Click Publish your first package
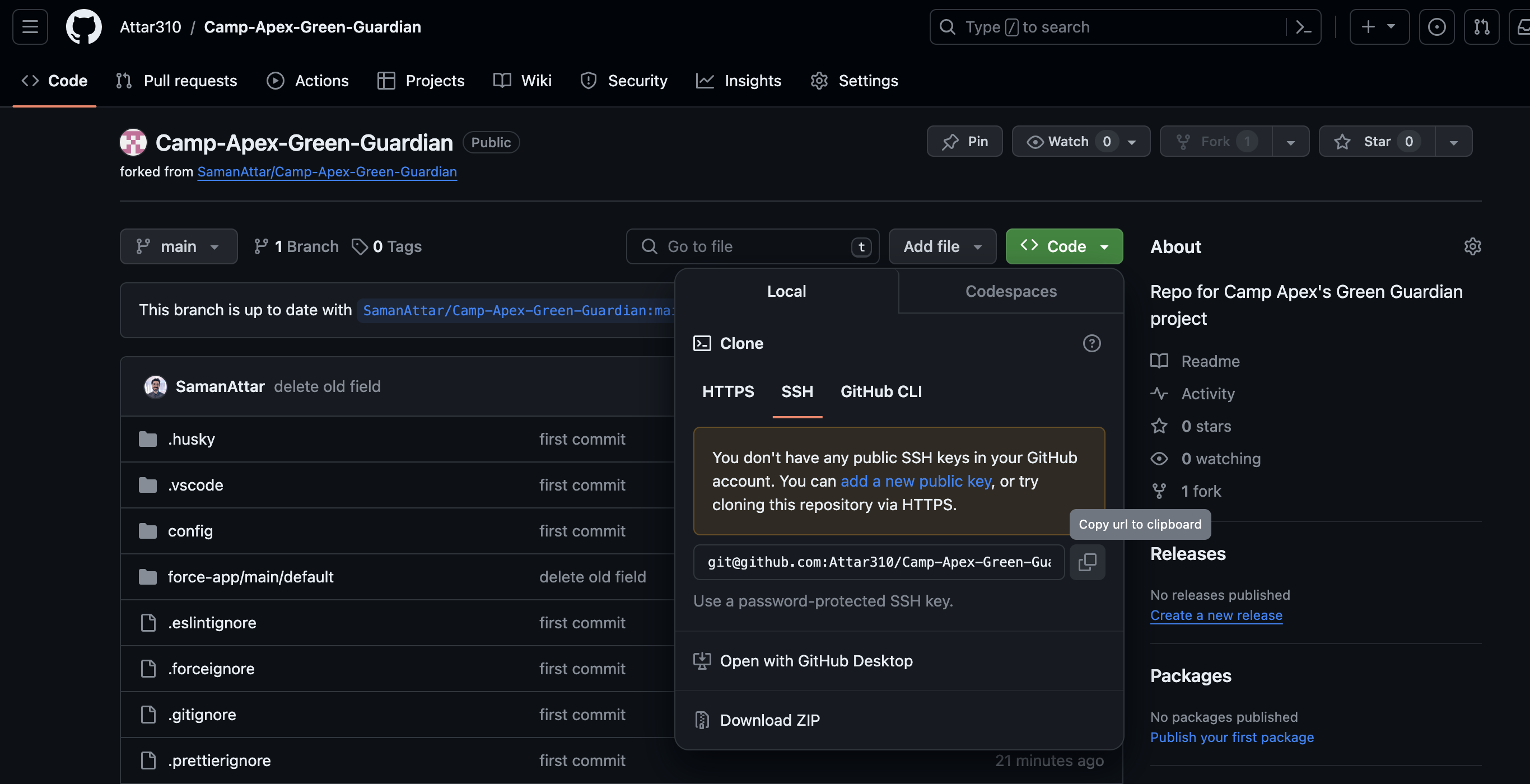This screenshot has width=1530, height=784. tap(1233, 737)
